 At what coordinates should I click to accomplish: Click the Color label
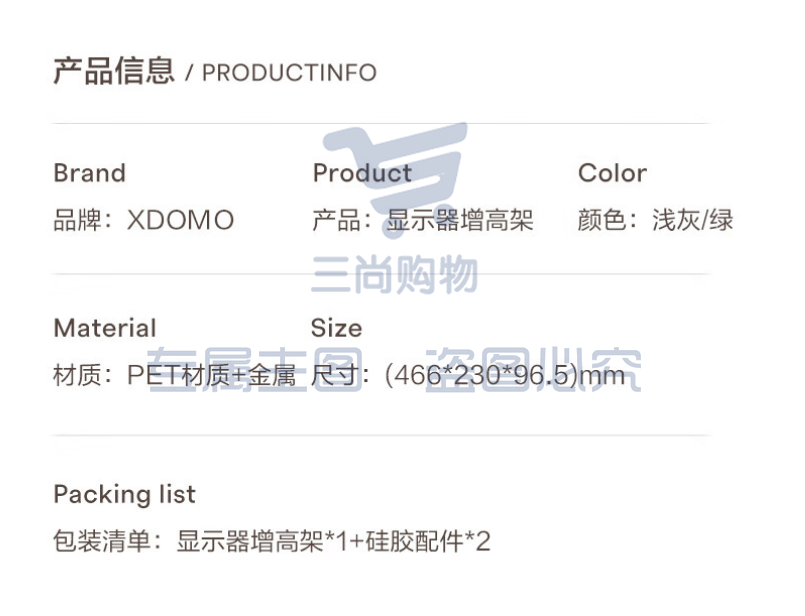coord(612,173)
